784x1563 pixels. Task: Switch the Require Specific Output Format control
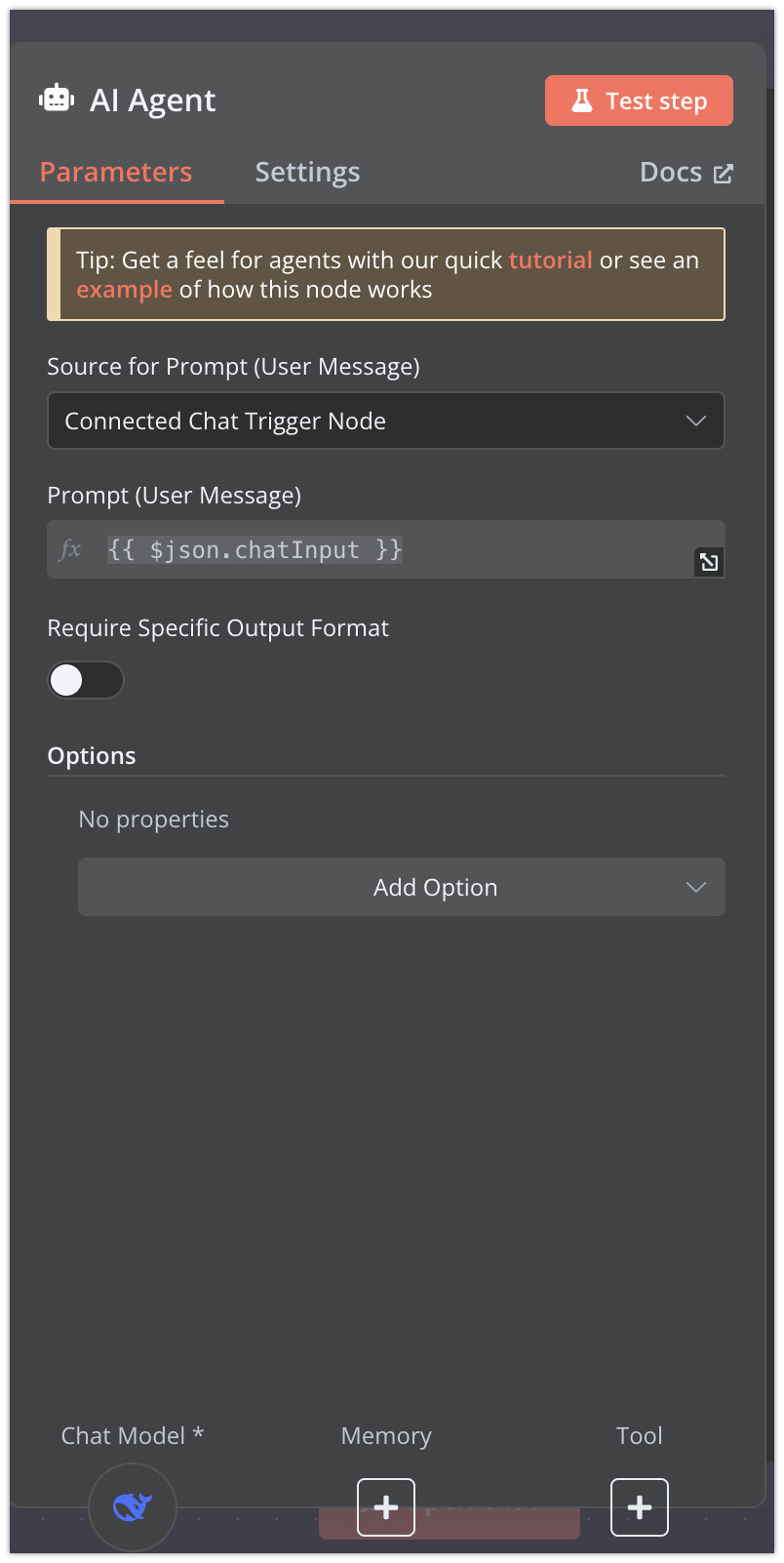(x=86, y=680)
